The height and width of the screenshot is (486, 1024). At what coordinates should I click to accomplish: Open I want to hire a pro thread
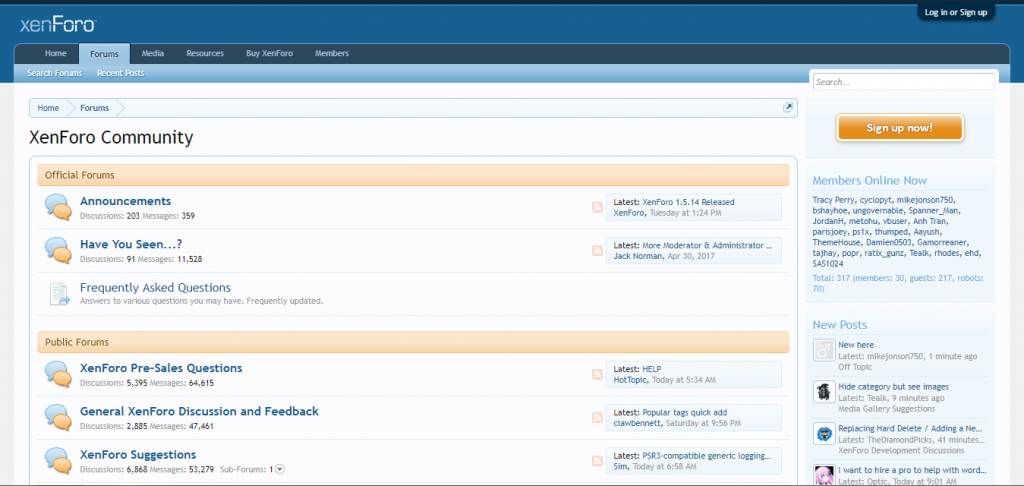(x=912, y=470)
